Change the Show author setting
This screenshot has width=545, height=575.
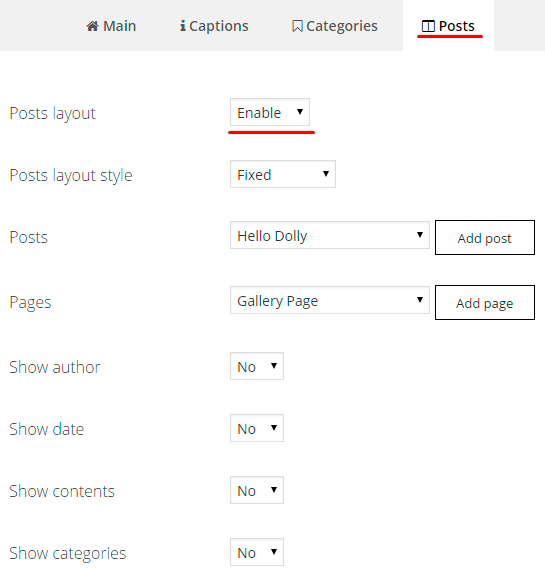[x=257, y=366]
